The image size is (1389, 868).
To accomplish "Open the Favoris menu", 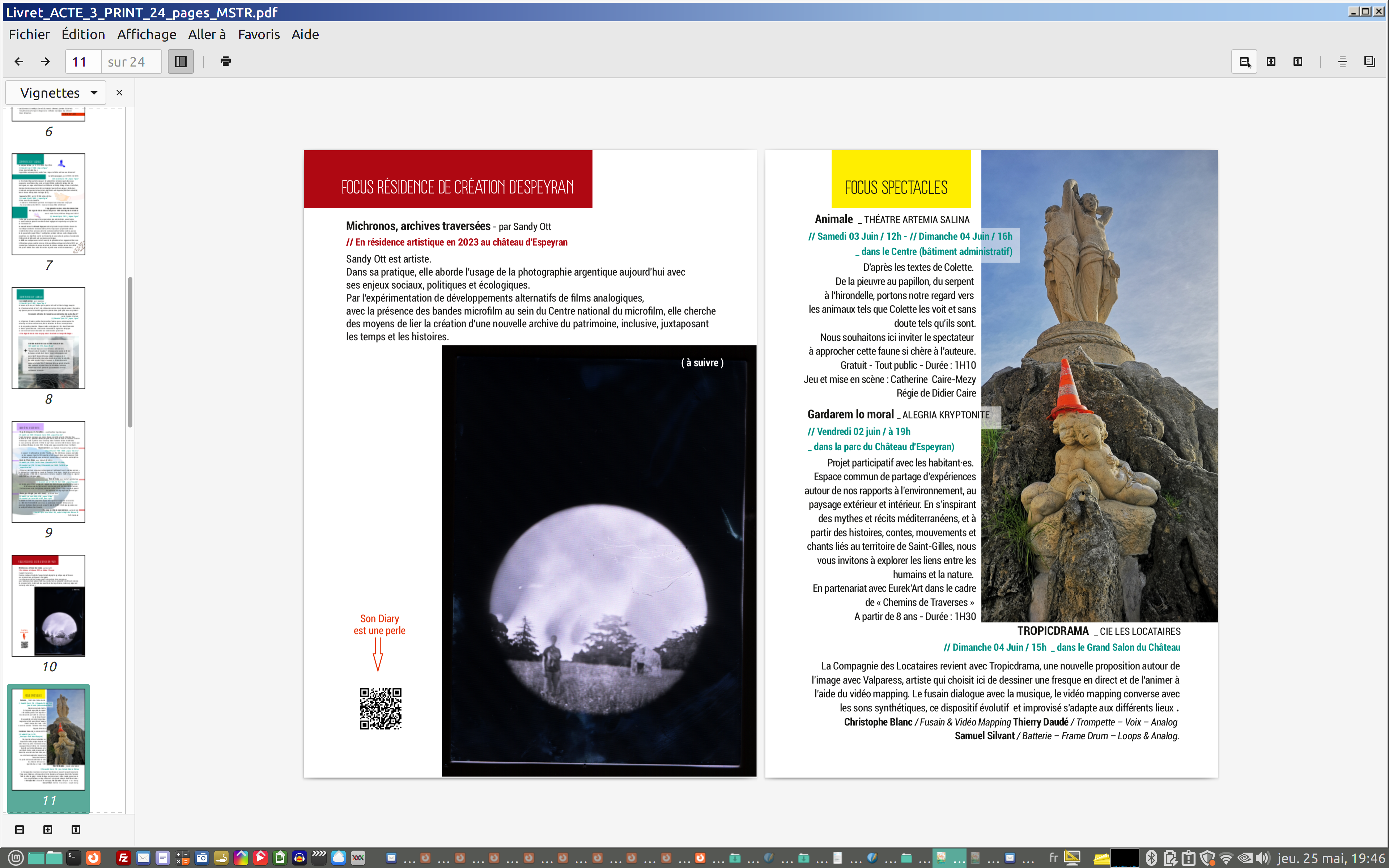I will tap(259, 34).
